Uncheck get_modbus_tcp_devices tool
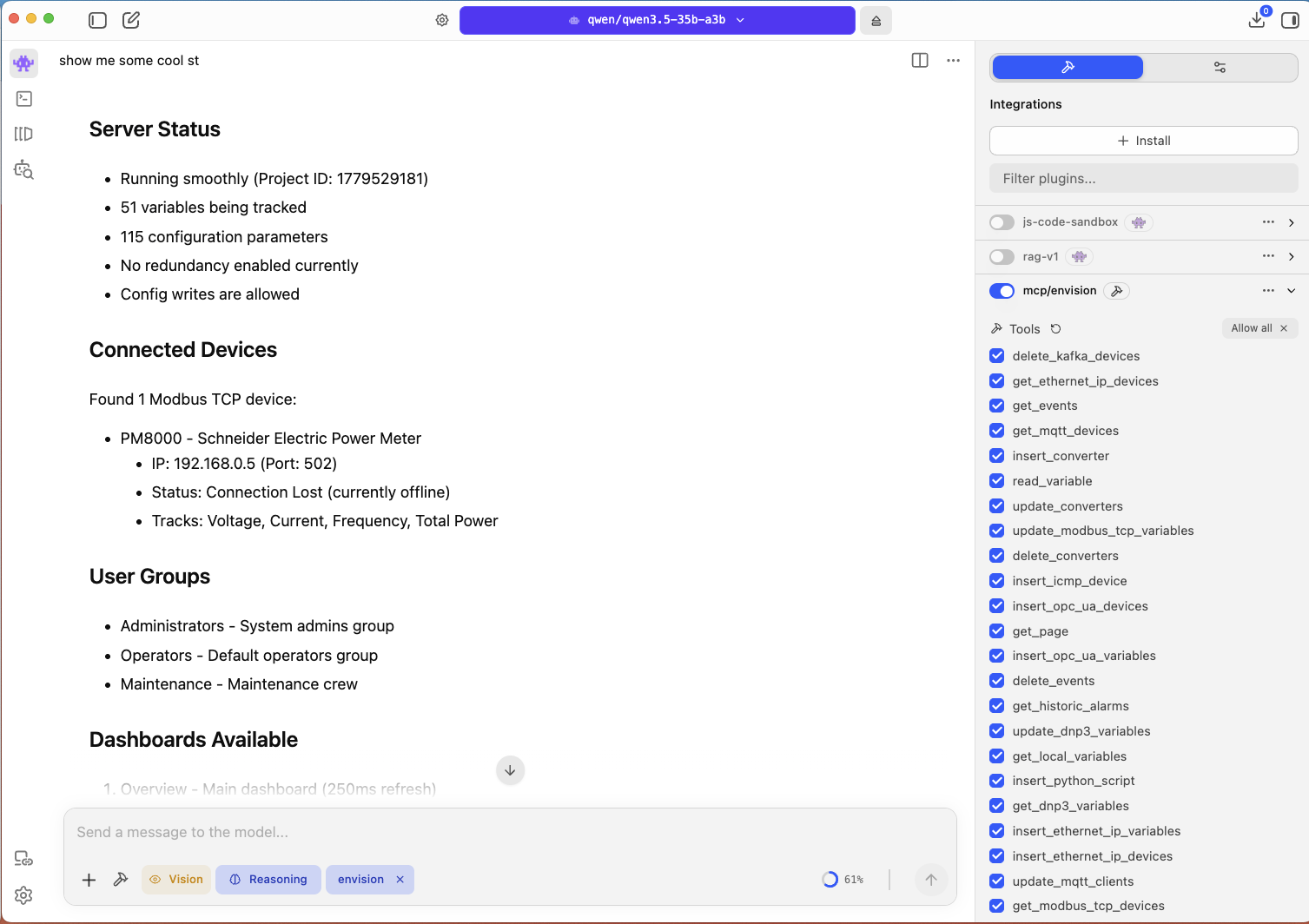This screenshot has height=924, width=1309. click(997, 906)
